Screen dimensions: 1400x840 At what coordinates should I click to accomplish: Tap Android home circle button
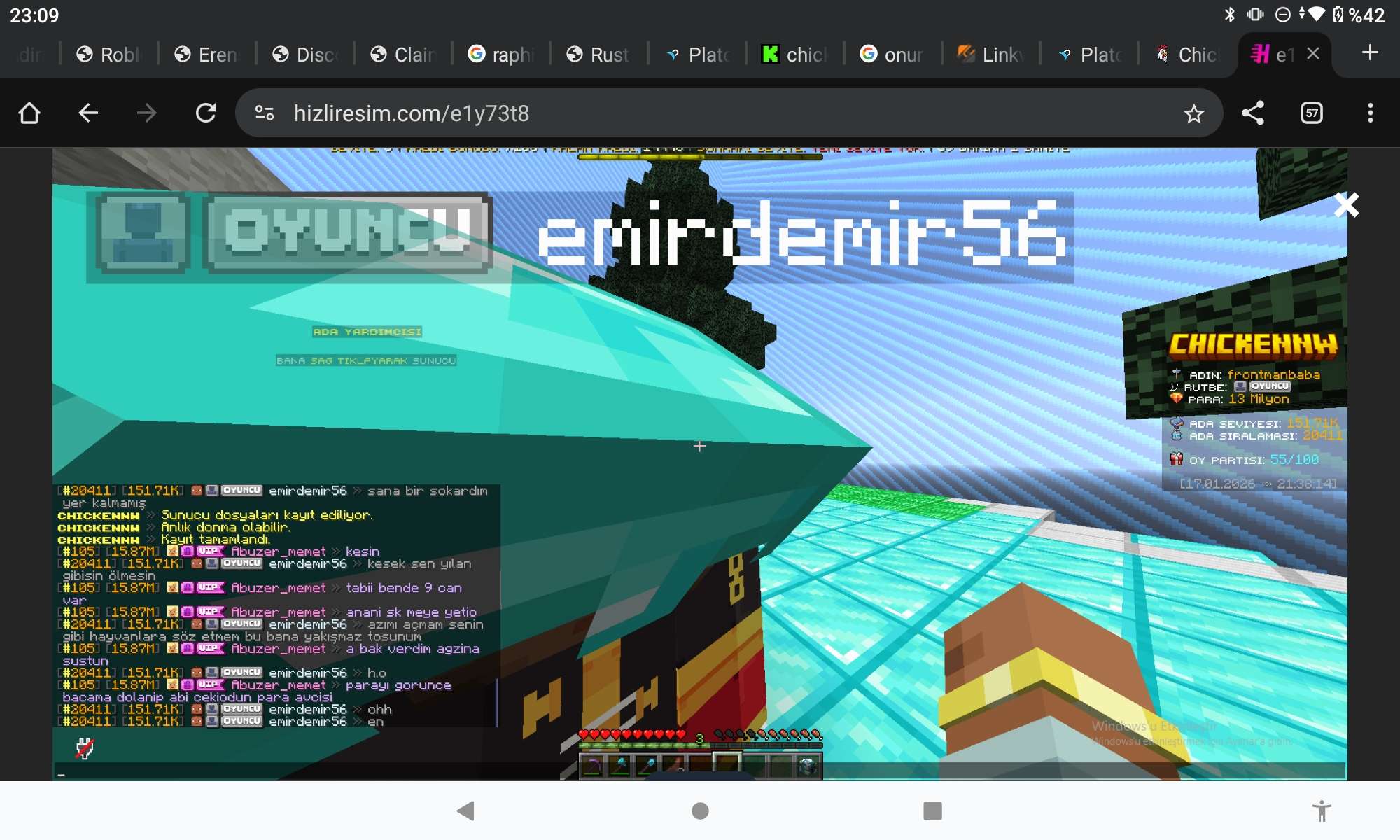(x=700, y=811)
